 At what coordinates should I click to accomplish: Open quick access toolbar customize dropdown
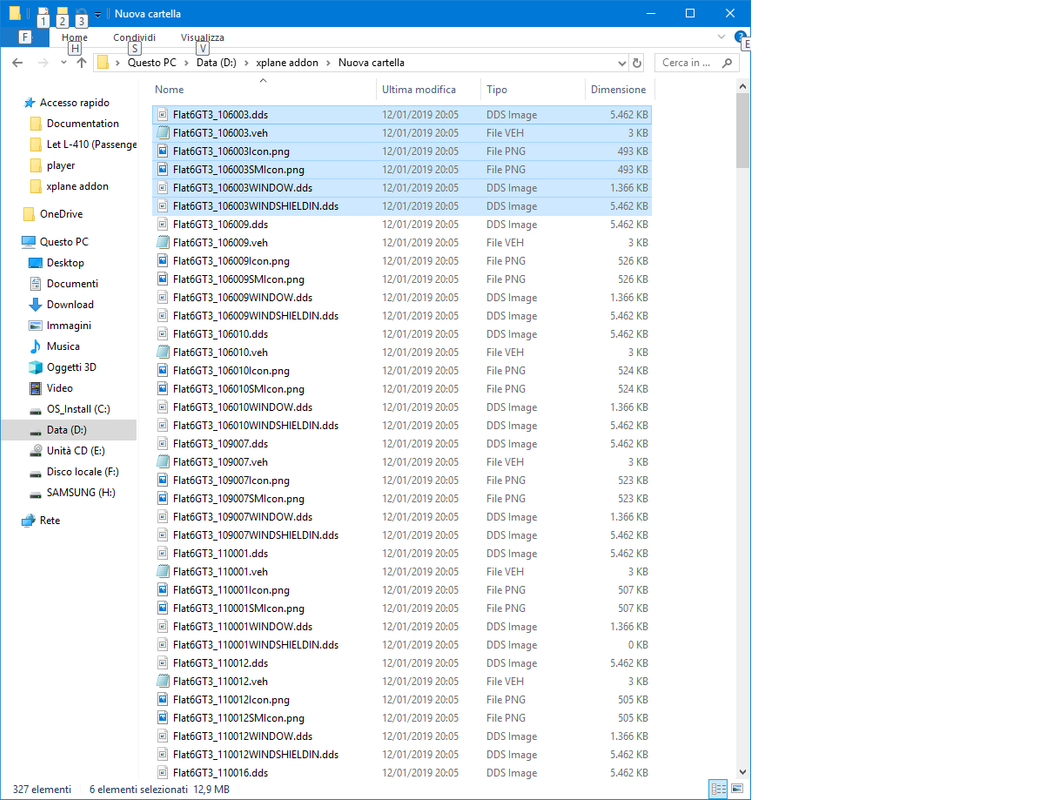97,14
